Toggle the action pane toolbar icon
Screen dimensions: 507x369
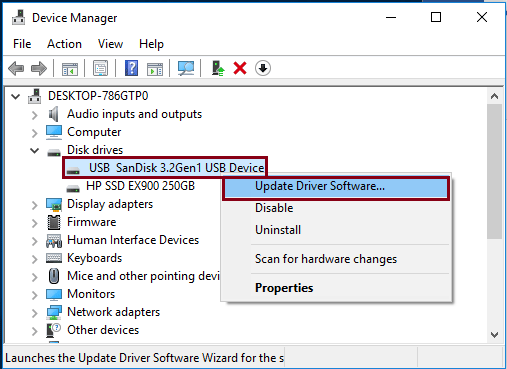[x=155, y=69]
